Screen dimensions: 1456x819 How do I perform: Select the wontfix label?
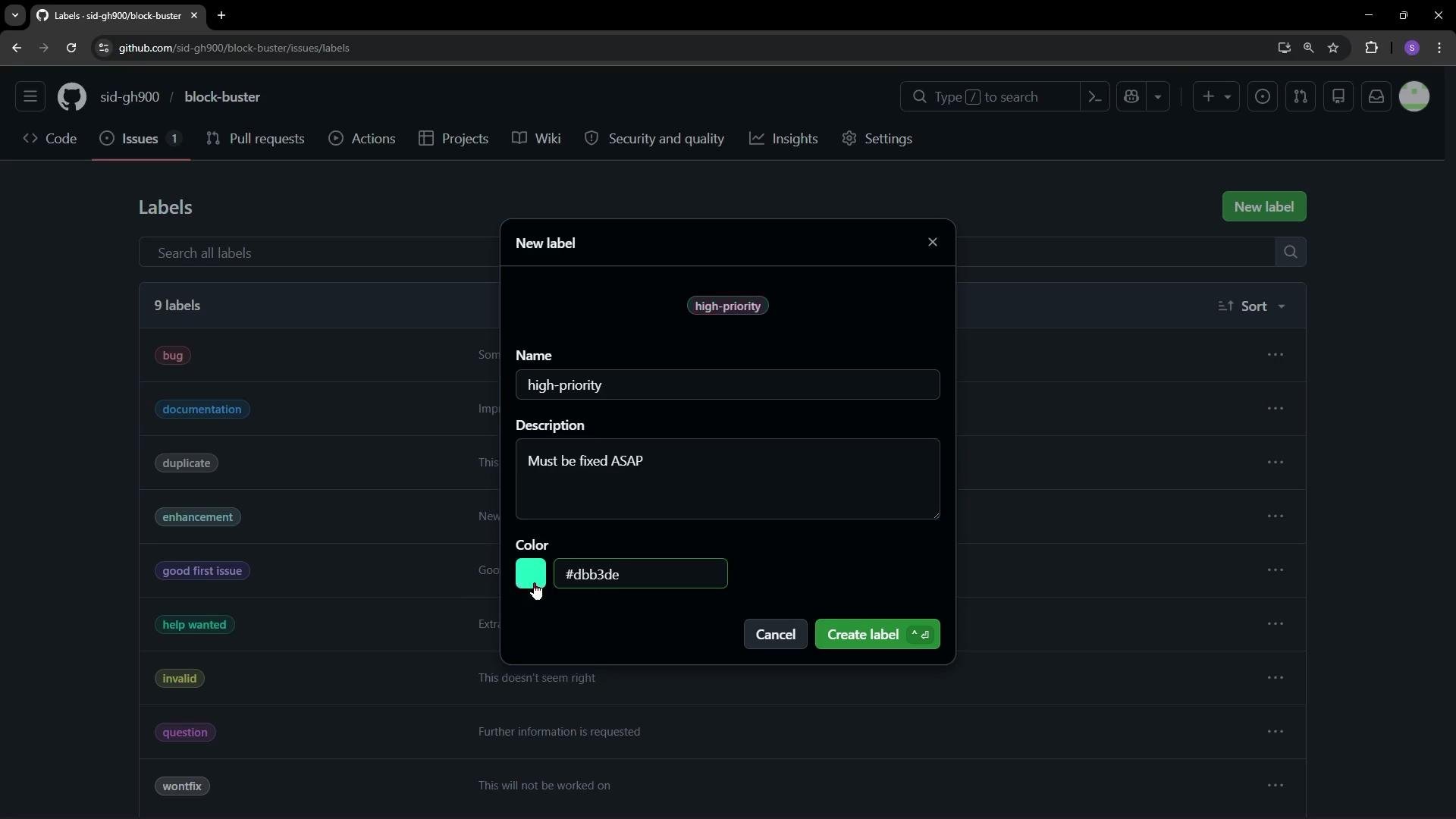pyautogui.click(x=182, y=786)
